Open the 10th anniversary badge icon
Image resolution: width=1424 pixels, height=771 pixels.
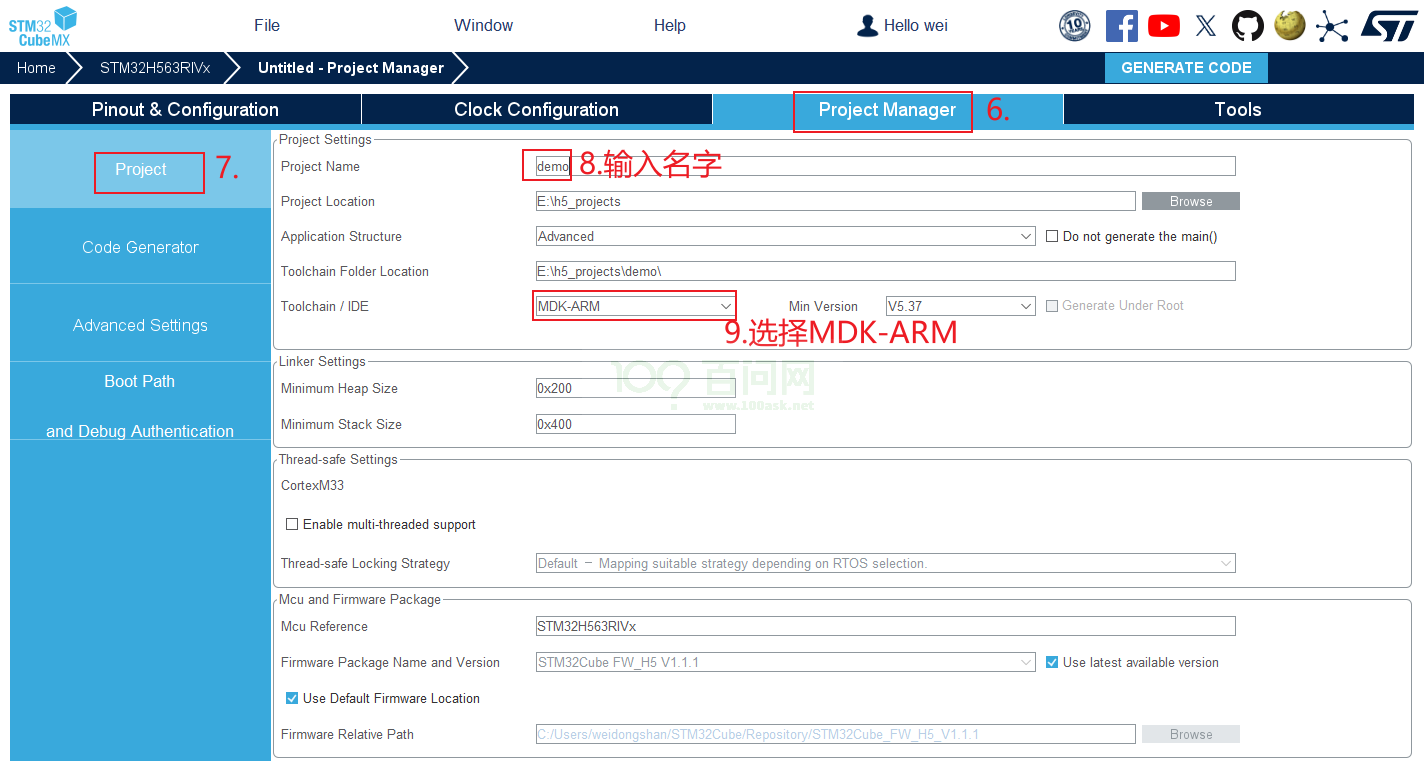coord(1075,26)
